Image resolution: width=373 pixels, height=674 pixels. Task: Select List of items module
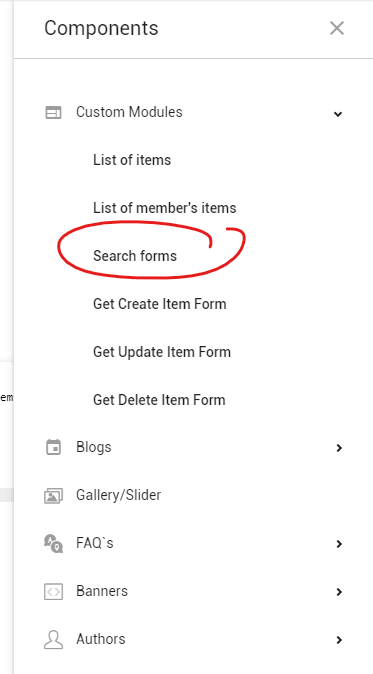click(x=132, y=160)
